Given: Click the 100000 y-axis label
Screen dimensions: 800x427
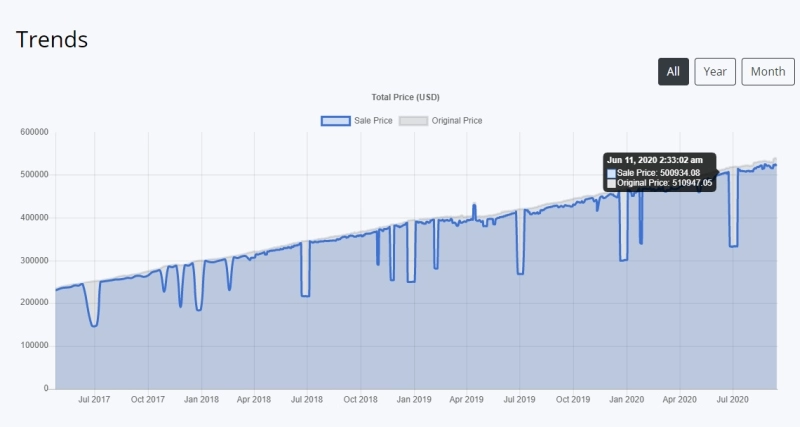Looking at the screenshot, I should click(x=34, y=346).
